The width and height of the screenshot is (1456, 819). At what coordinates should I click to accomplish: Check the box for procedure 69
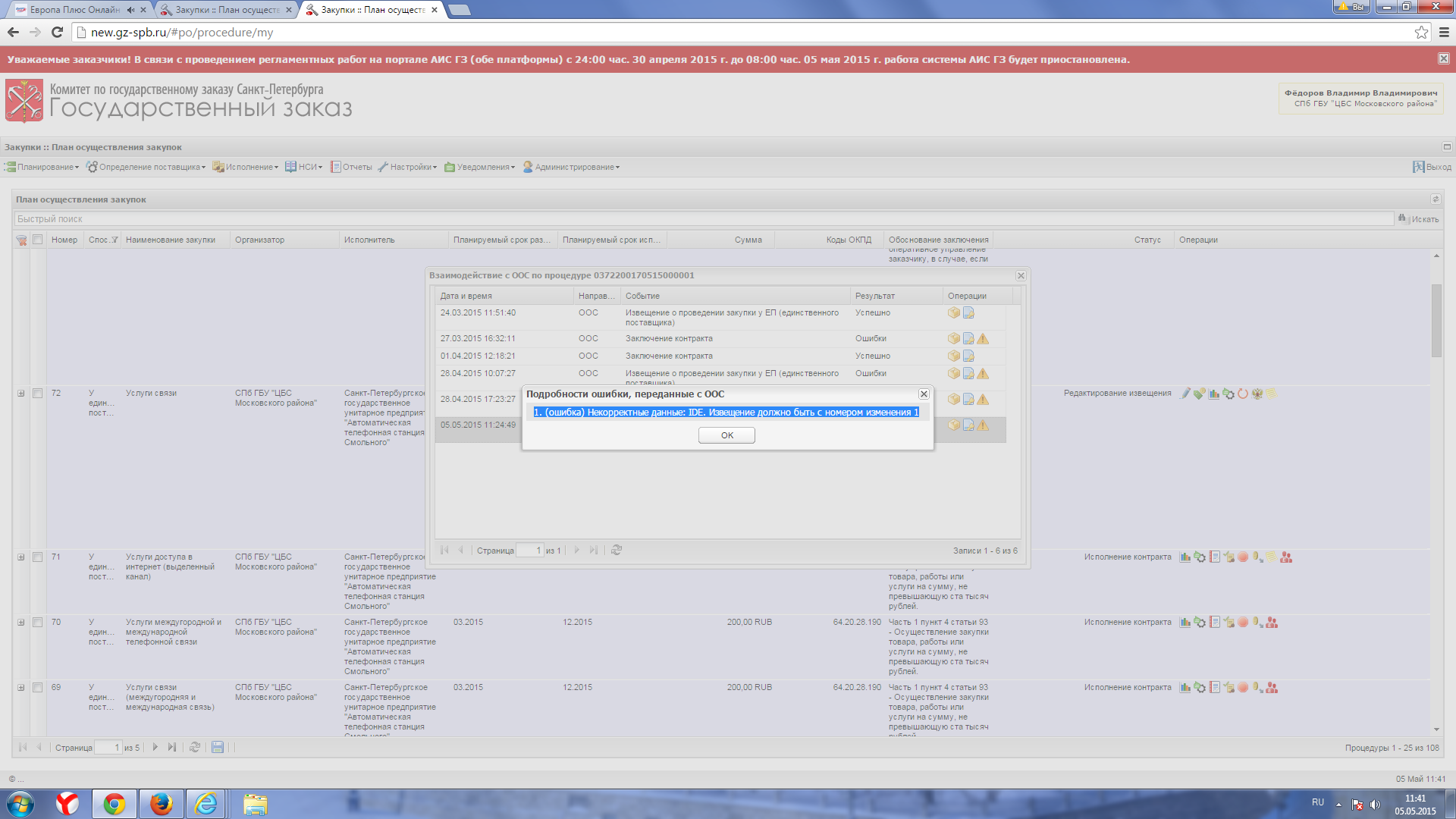(x=37, y=688)
